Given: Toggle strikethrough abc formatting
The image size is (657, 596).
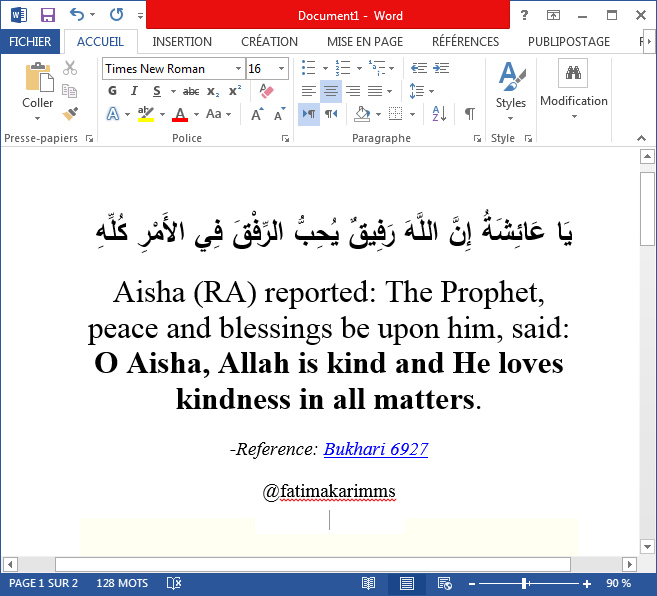Looking at the screenshot, I should (x=191, y=91).
